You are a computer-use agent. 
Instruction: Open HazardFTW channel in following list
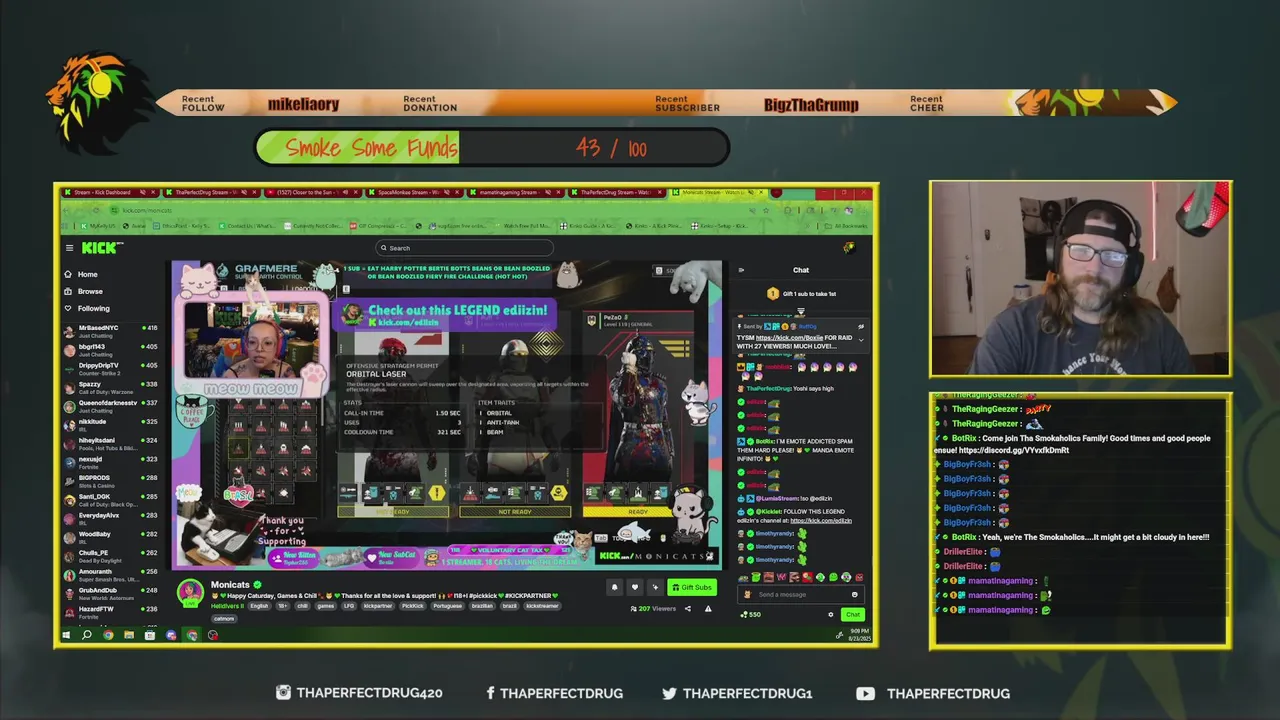point(110,612)
